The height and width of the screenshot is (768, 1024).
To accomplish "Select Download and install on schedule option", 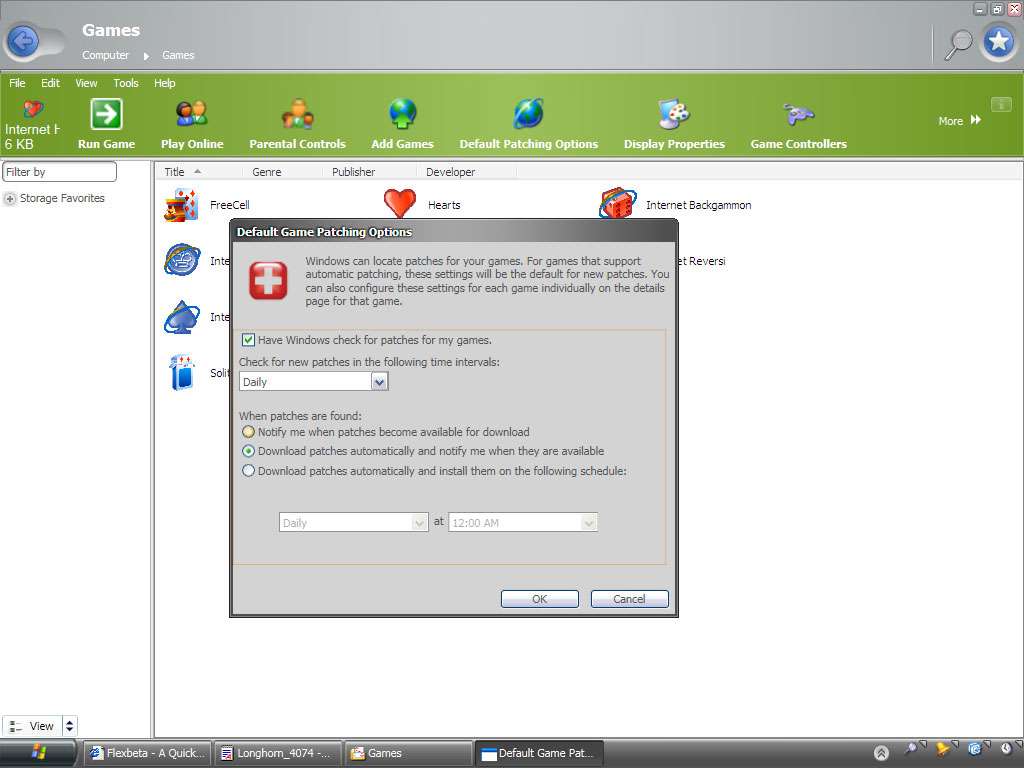I will click(x=248, y=471).
